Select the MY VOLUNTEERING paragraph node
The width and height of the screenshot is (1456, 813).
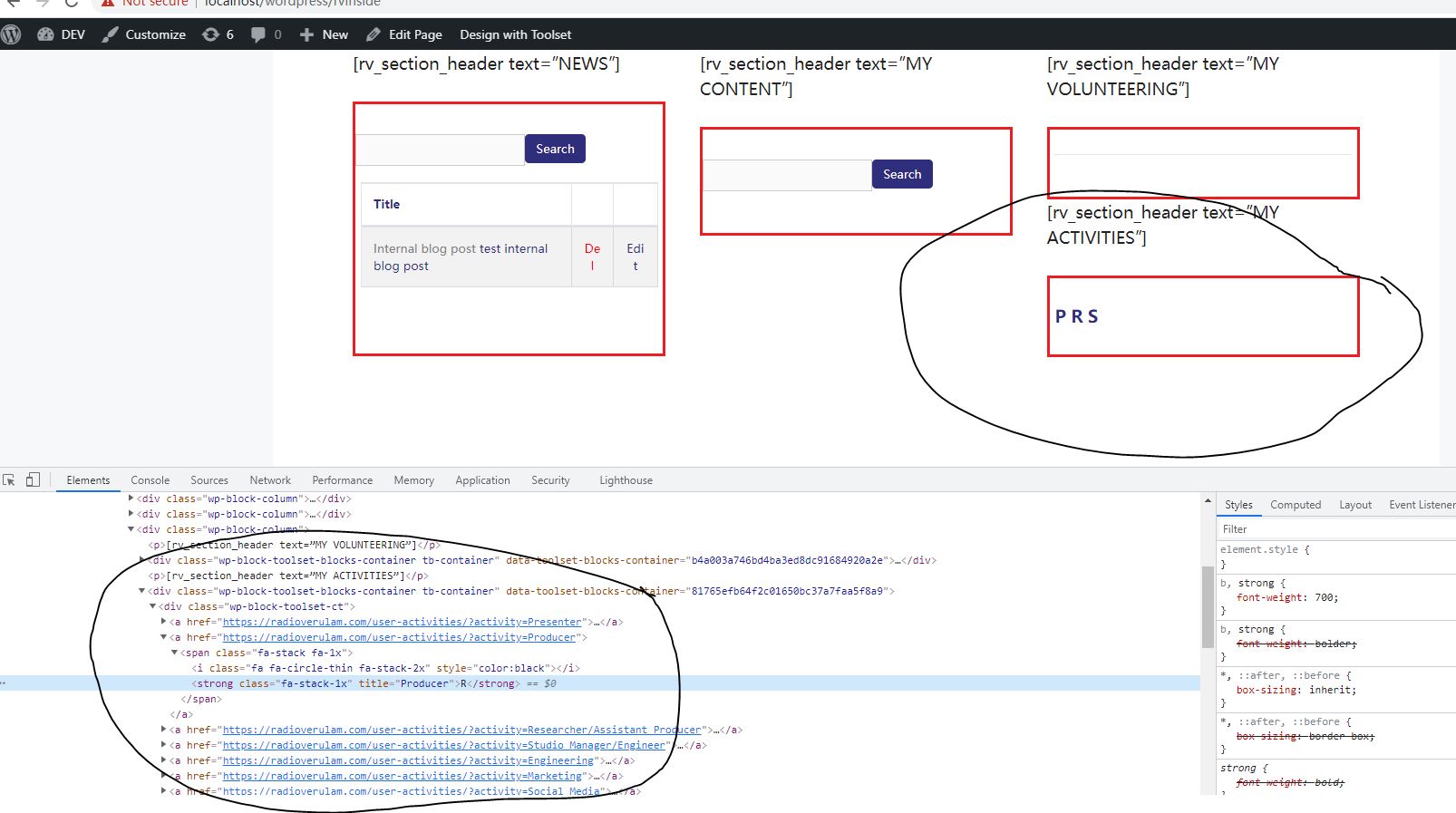tap(295, 545)
